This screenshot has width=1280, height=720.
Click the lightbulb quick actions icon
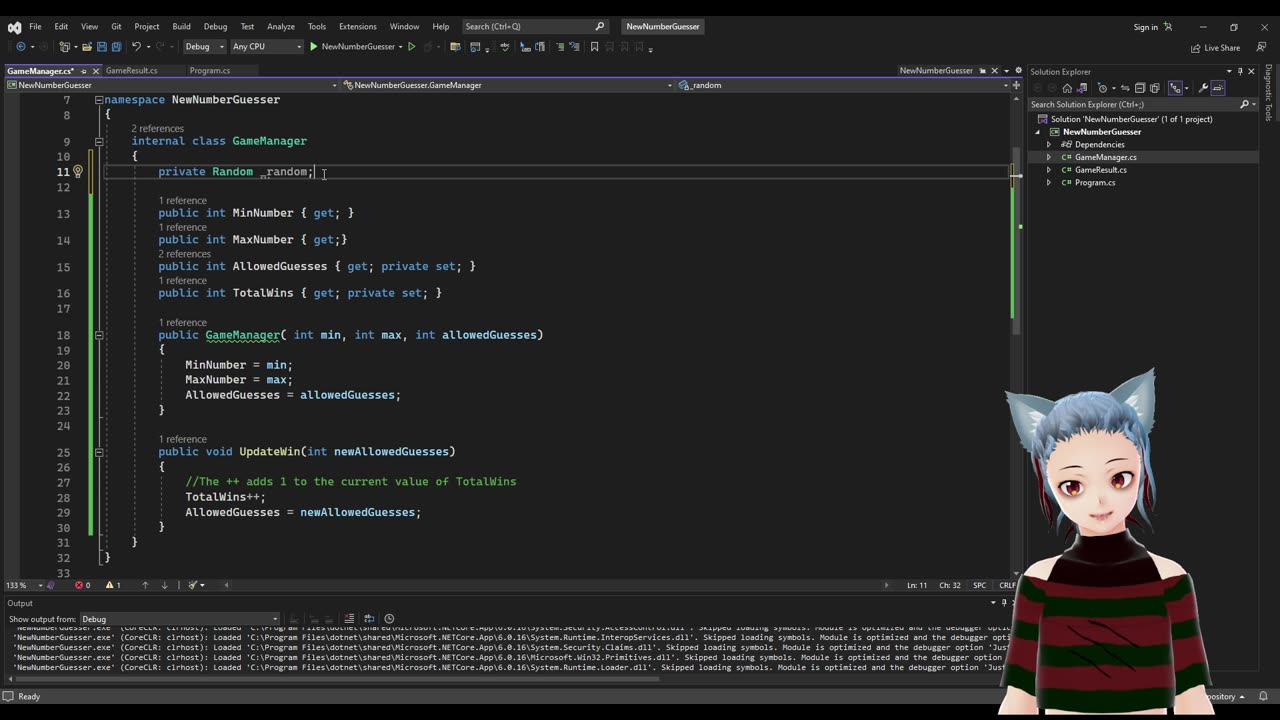point(78,171)
